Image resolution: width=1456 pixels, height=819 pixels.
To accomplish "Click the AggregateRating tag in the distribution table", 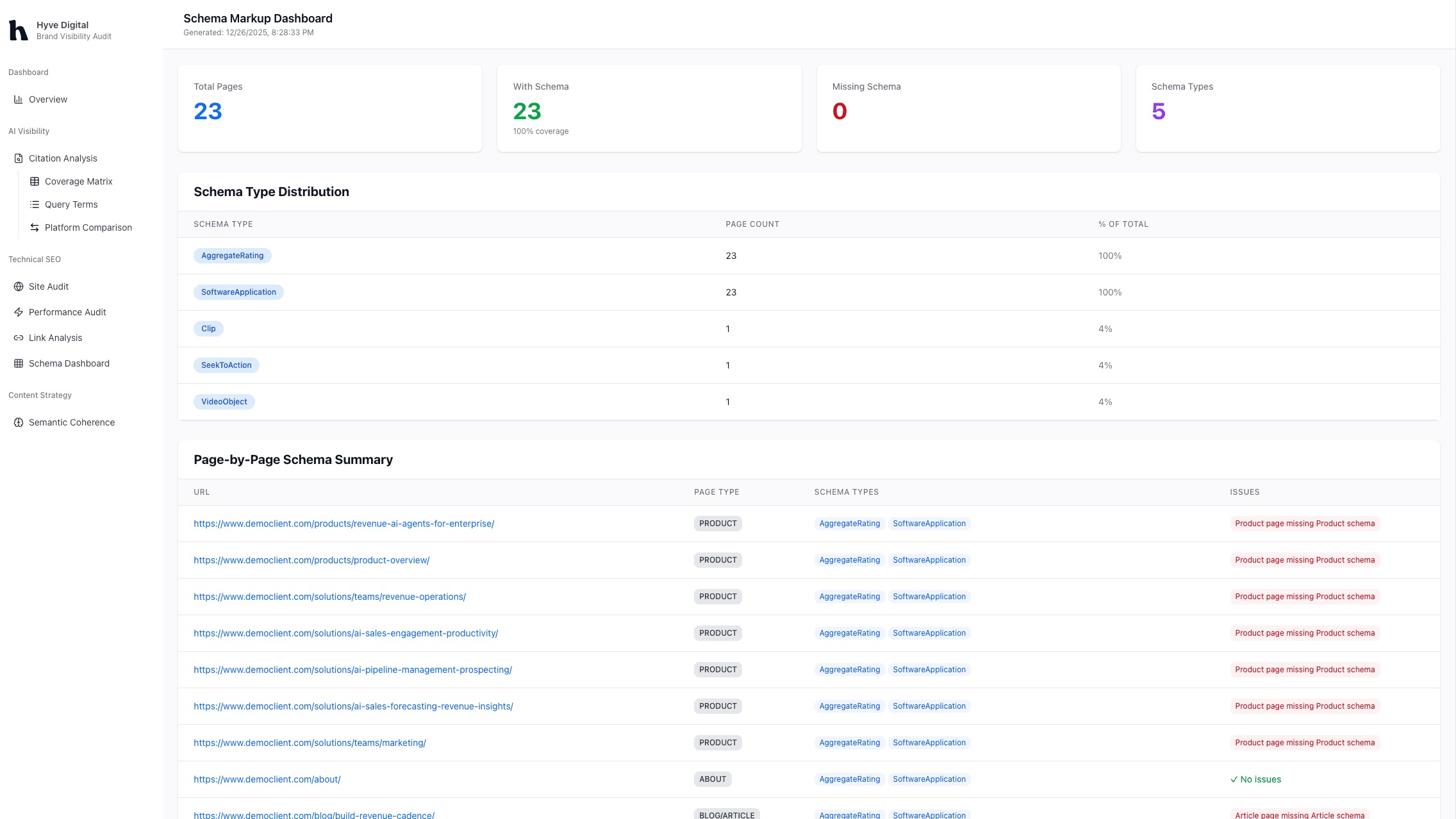I will click(x=232, y=256).
